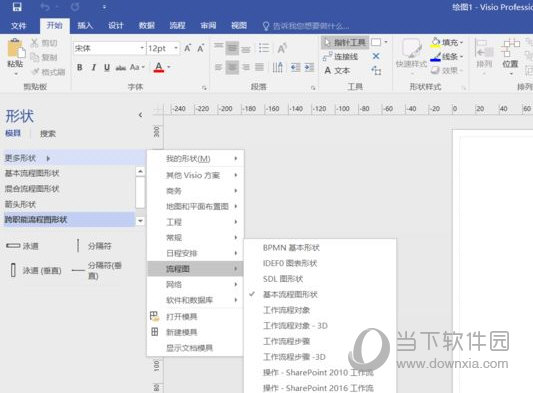Click the Cut (剪切) scissors icon
Screen dimensions: 533x393
tap(35, 43)
